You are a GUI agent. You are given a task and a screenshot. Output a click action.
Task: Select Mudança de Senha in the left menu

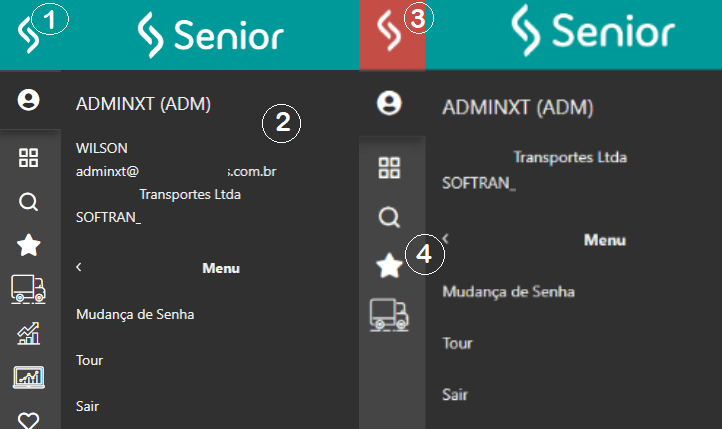click(x=135, y=314)
